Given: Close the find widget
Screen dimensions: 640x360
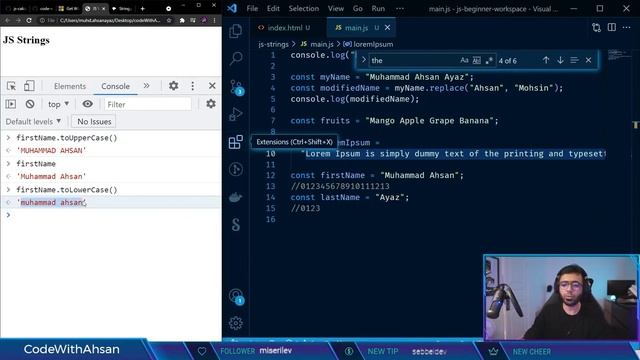Looking at the screenshot, I should click(588, 60).
